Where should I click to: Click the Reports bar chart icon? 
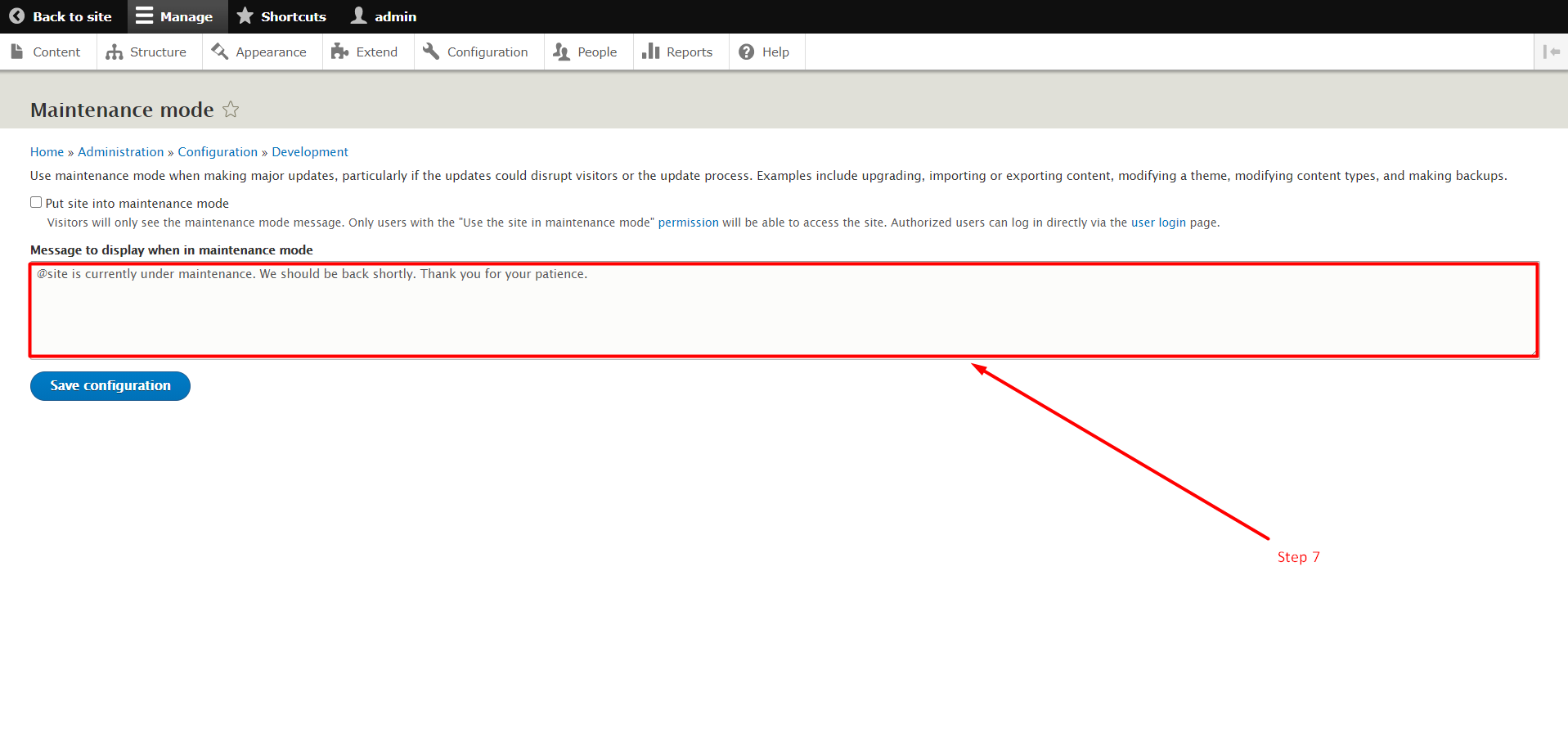(651, 52)
